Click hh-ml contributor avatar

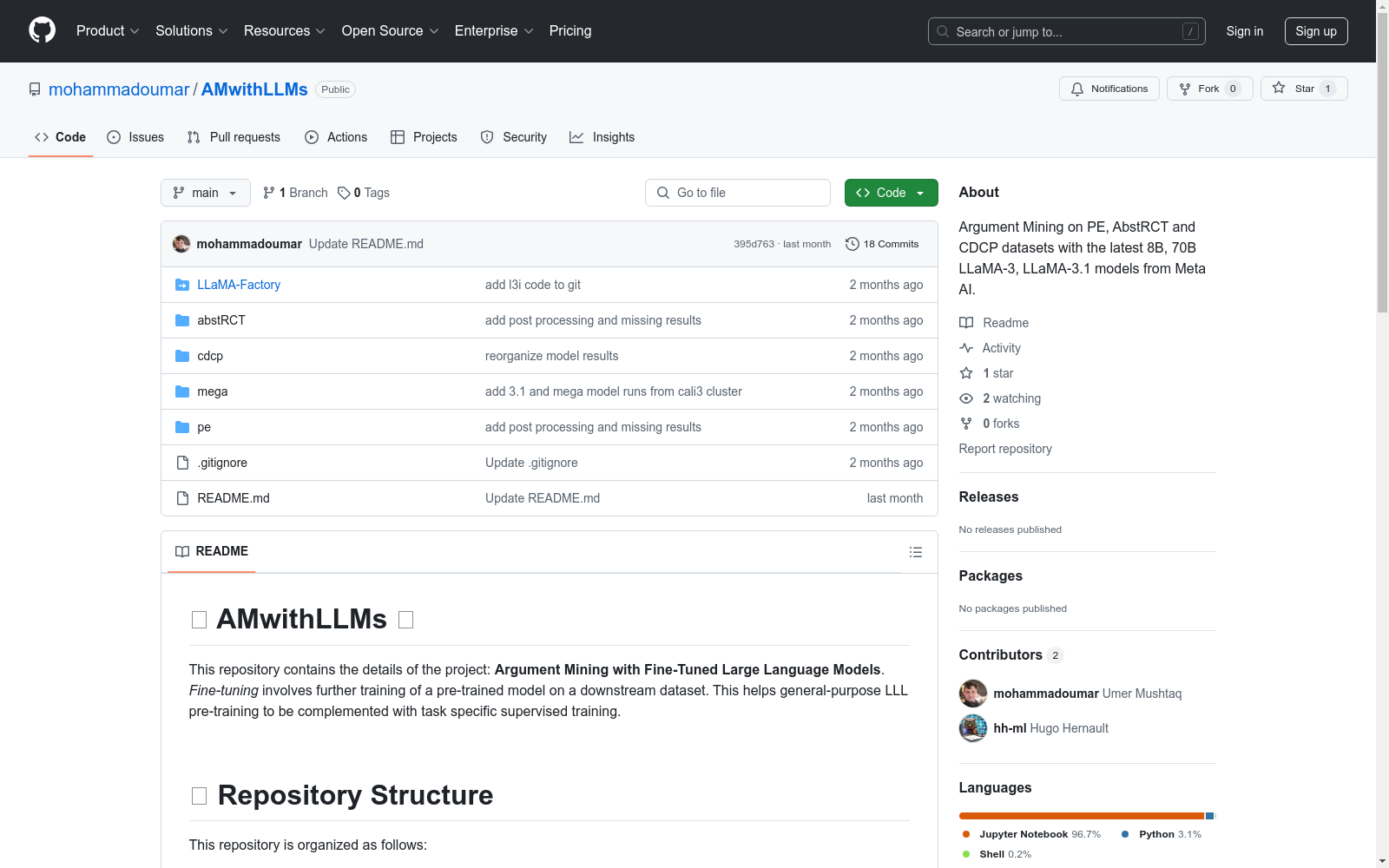tap(973, 728)
